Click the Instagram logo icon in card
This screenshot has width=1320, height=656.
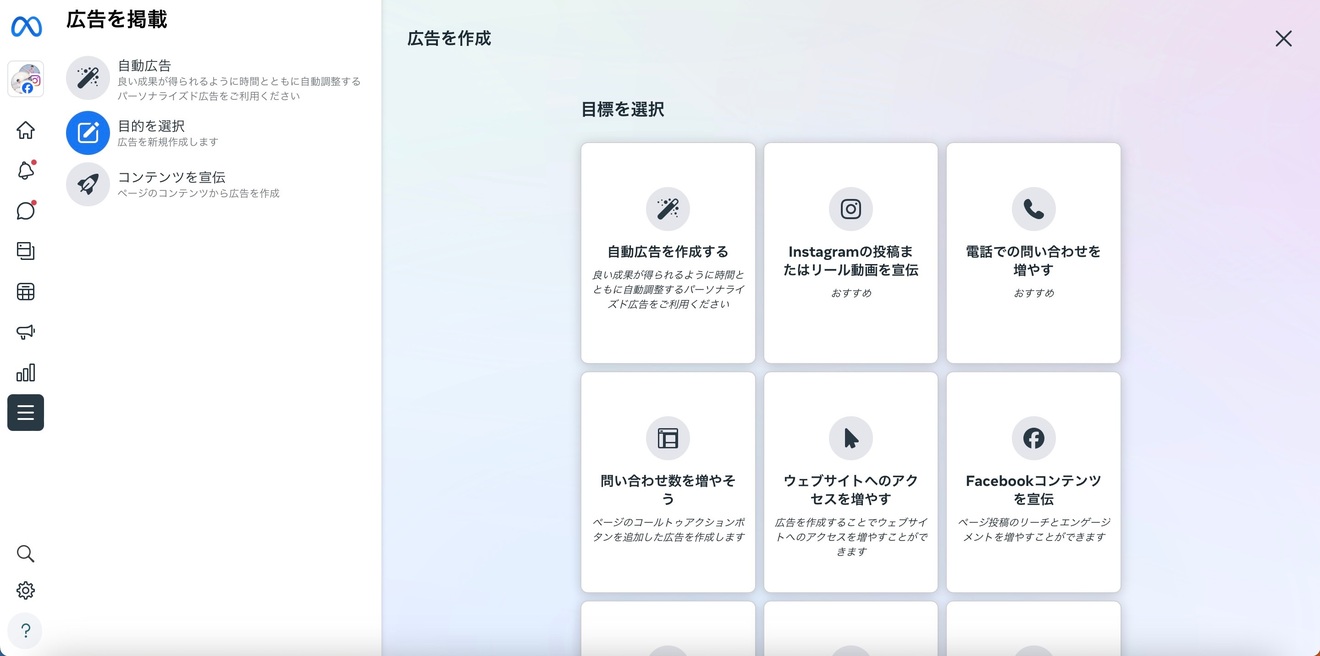click(851, 209)
